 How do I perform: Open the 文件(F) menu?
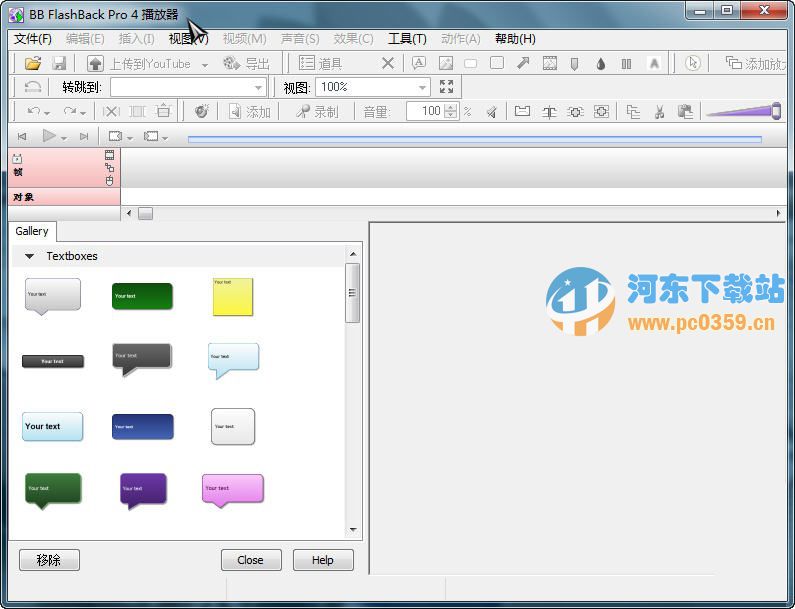tap(32, 39)
